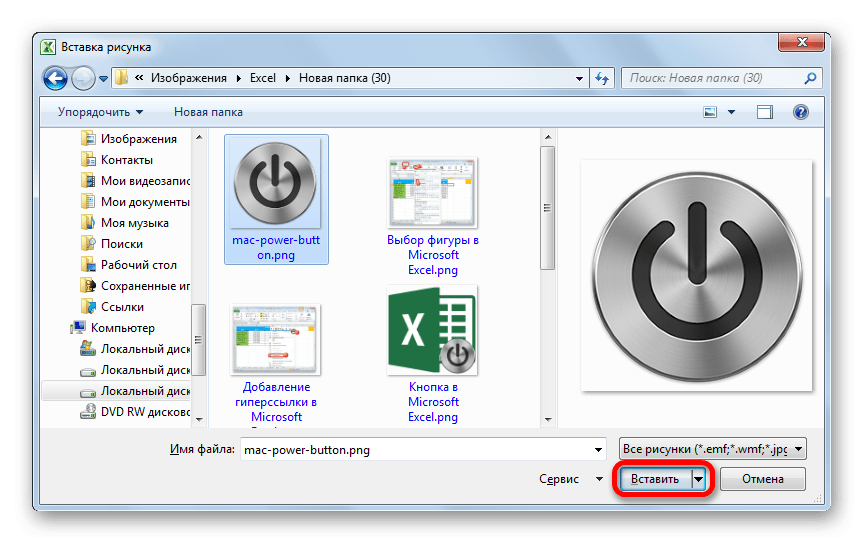Open the Упорядочить dropdown menu
Viewport: 864px width, 544px height.
point(100,112)
